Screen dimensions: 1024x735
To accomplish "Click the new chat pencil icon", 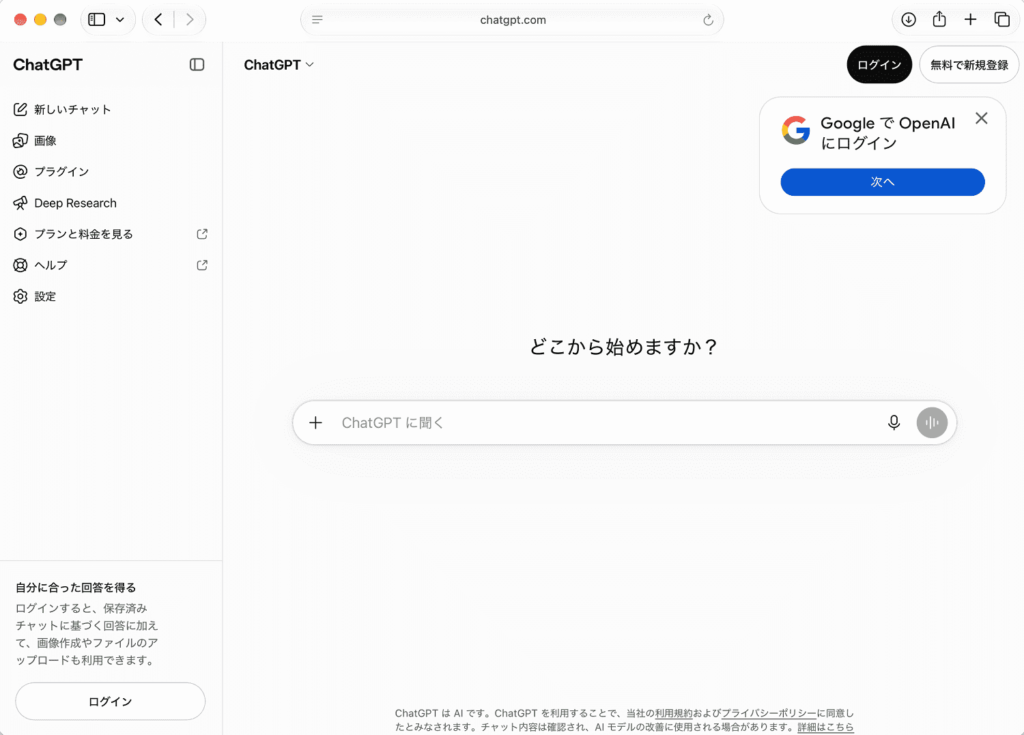I will pyautogui.click(x=20, y=109).
